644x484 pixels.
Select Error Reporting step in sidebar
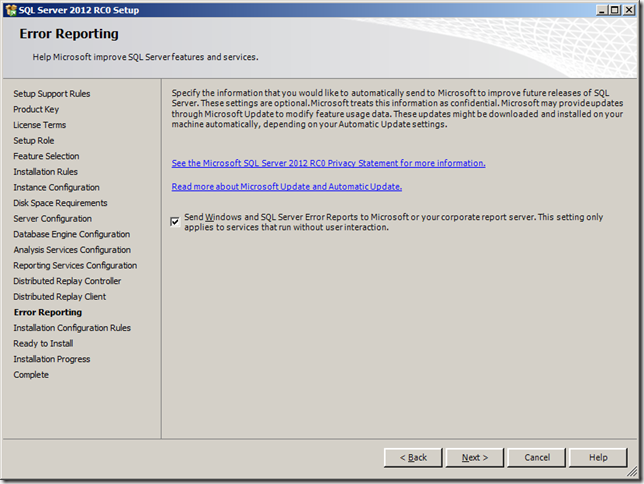pos(48,312)
